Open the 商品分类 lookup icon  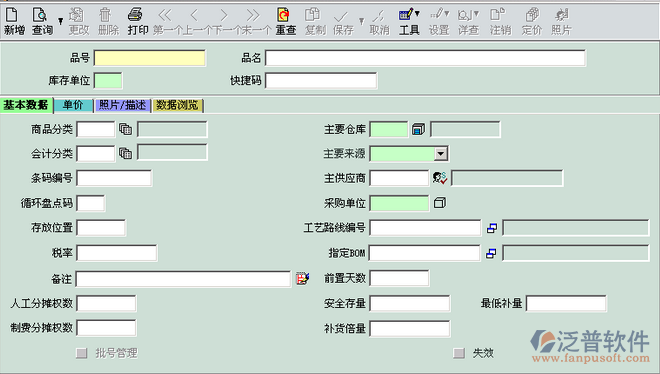125,130
